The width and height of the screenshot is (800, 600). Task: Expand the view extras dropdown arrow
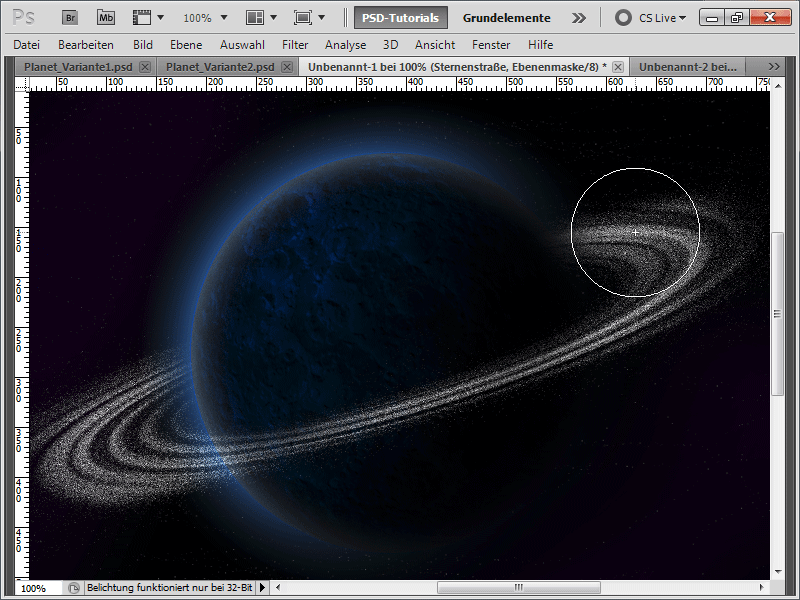pos(161,18)
